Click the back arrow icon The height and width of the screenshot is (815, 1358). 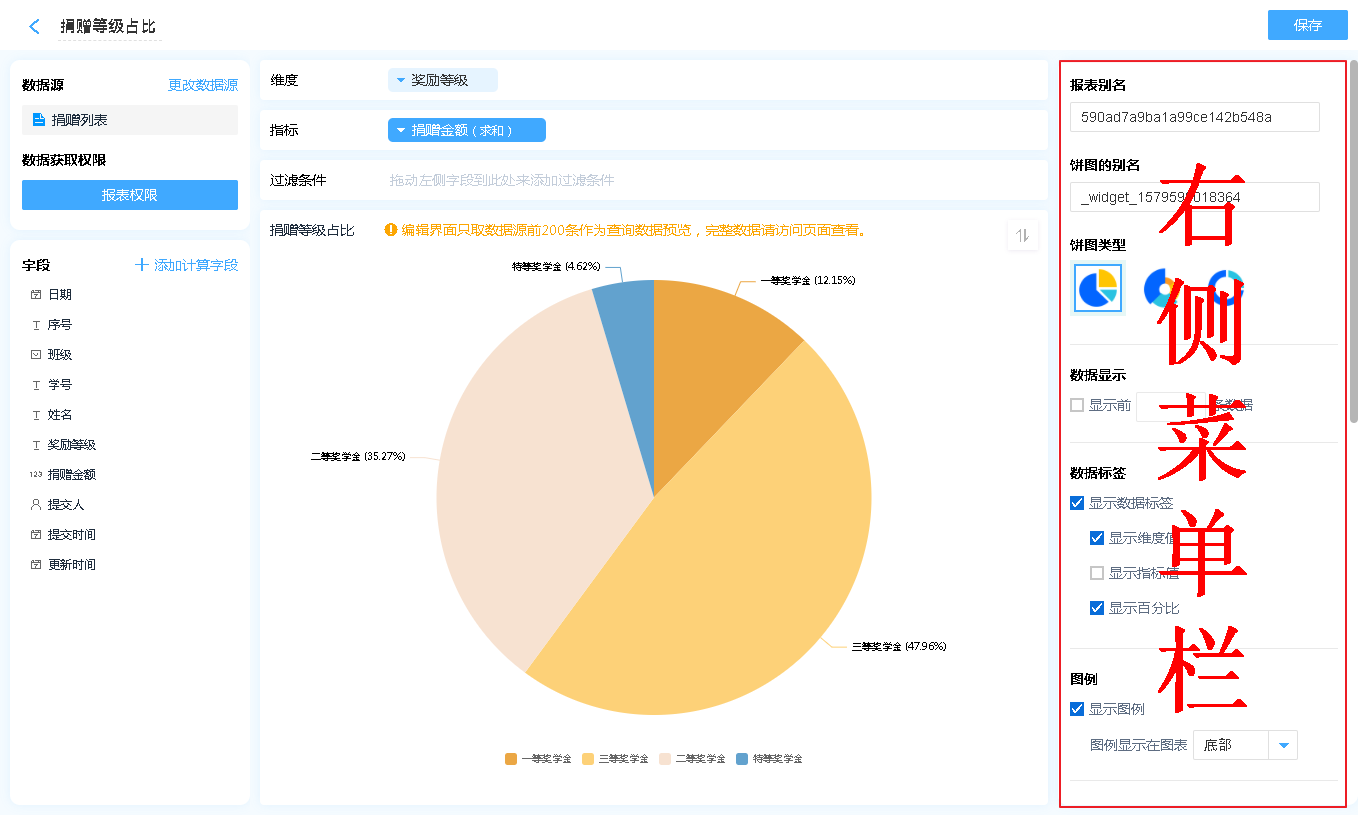pyautogui.click(x=35, y=27)
